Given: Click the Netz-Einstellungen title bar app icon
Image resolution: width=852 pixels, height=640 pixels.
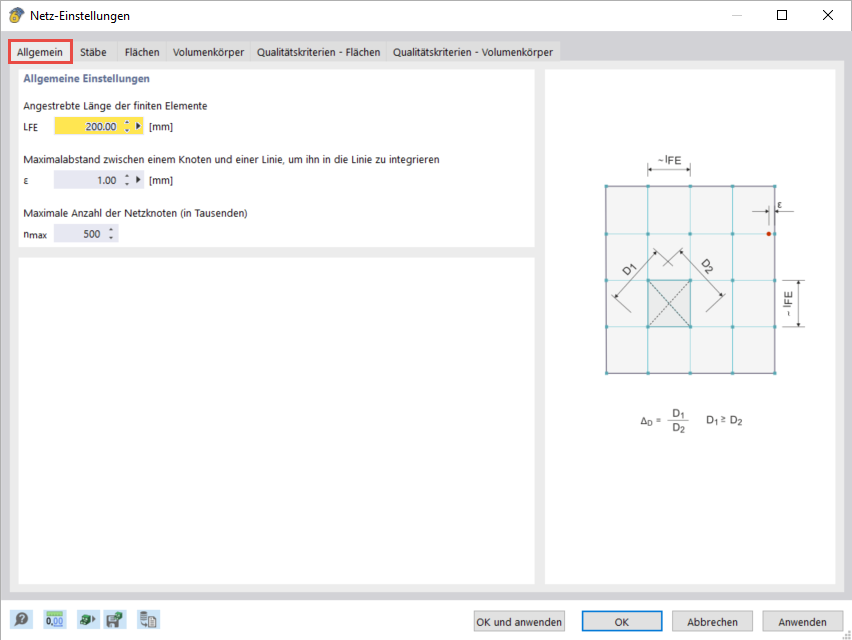Looking at the screenshot, I should [x=16, y=15].
